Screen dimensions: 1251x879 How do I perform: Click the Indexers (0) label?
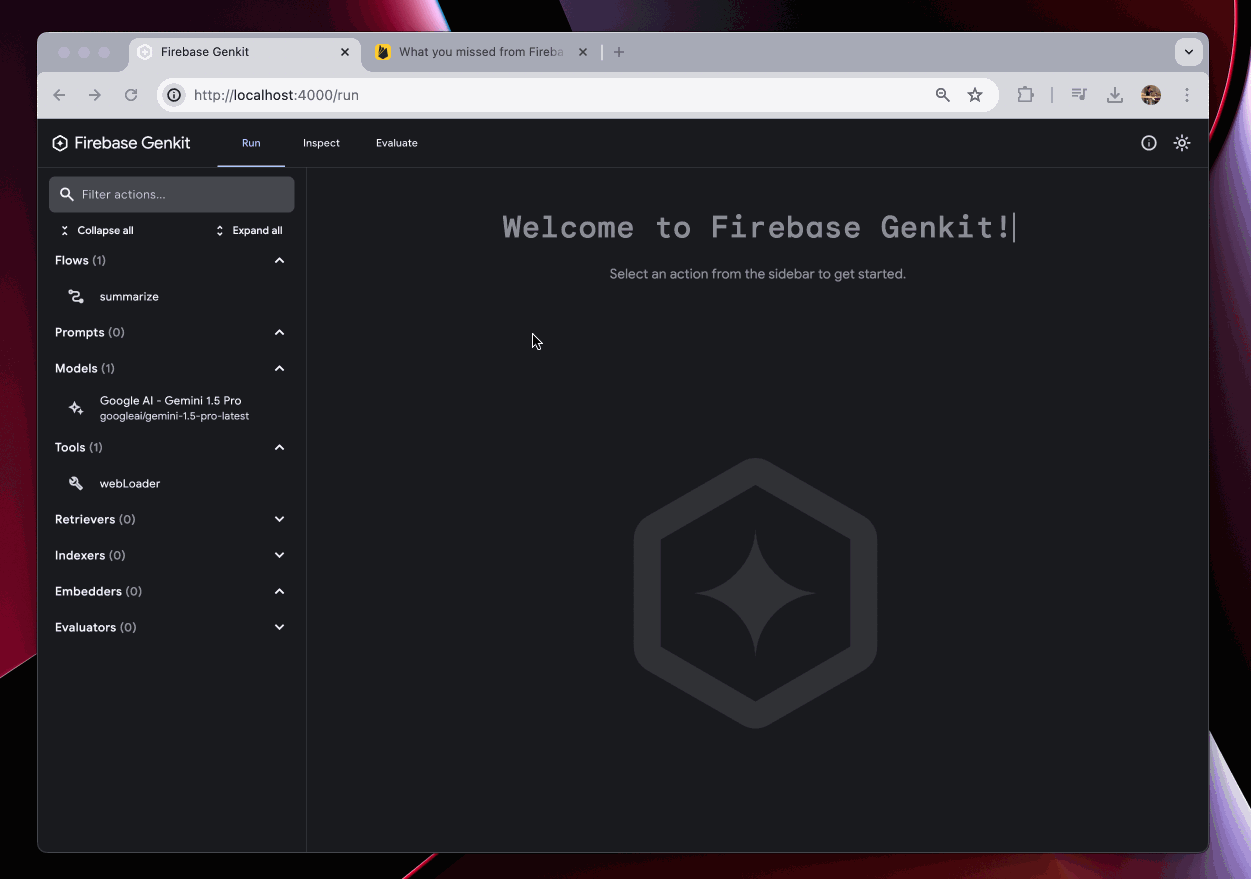click(x=90, y=555)
